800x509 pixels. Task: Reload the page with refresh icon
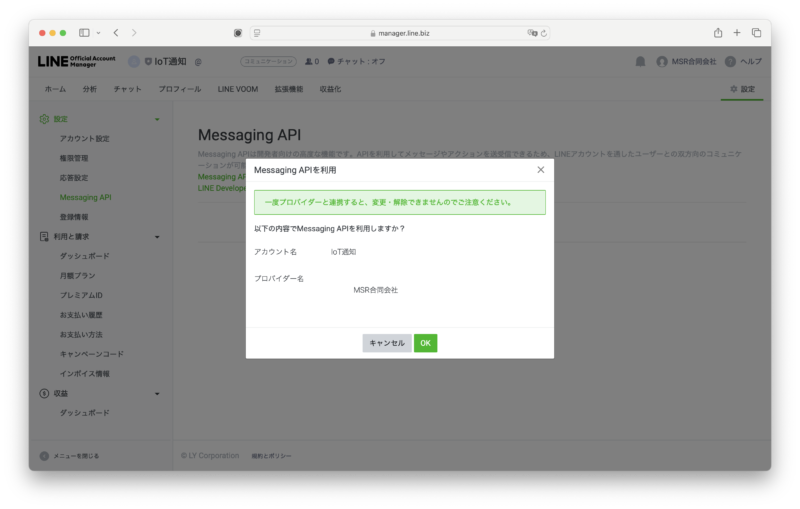(x=544, y=33)
